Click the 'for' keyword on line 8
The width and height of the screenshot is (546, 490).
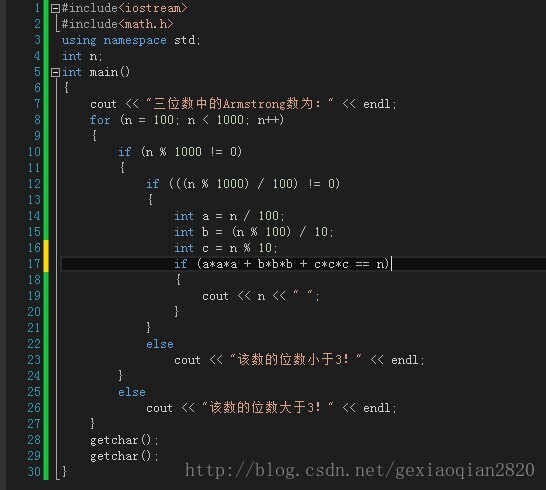point(100,120)
